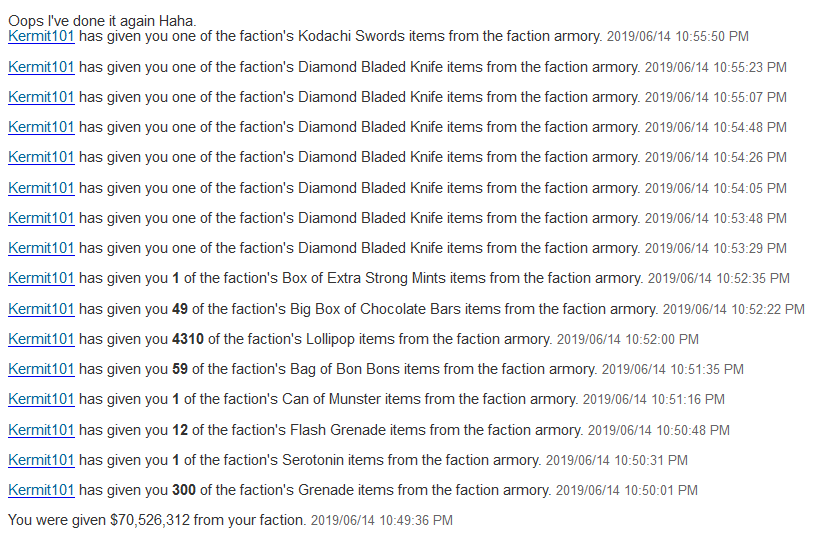Screen dimensions: 818x540
Task: Click the bold 4310 Lollipop quantity
Action: [x=188, y=339]
